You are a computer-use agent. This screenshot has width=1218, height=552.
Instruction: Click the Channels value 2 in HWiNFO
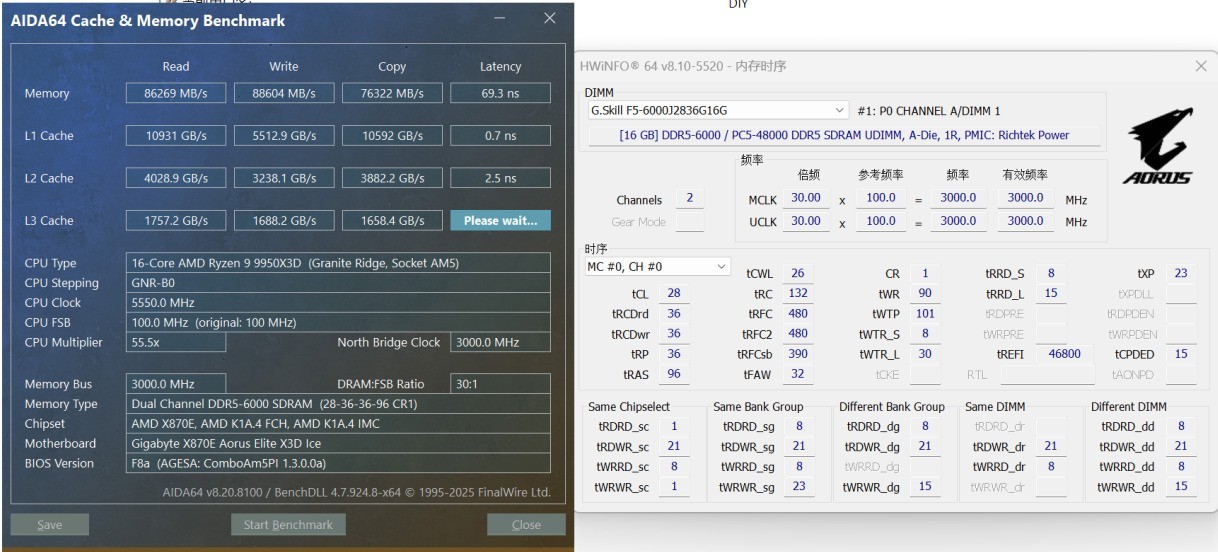690,199
